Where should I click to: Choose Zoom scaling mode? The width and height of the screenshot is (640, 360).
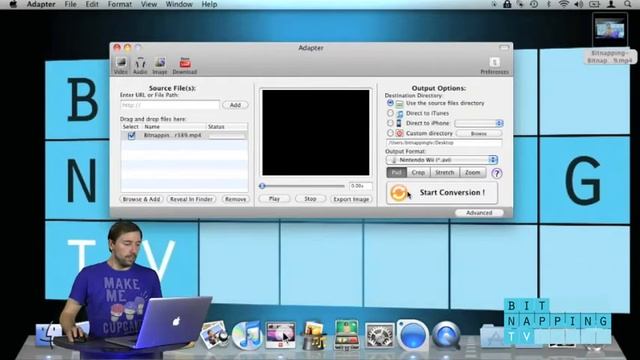point(472,173)
